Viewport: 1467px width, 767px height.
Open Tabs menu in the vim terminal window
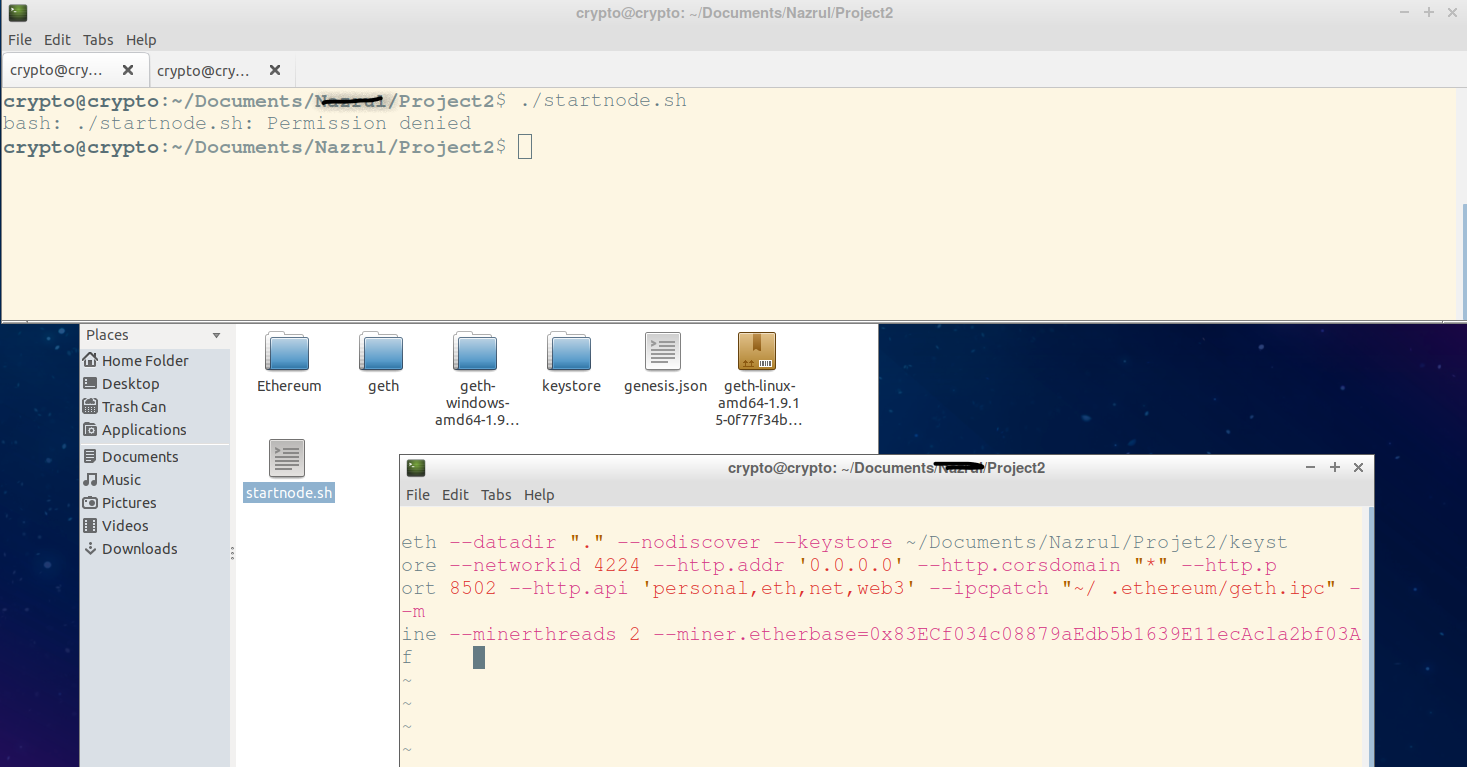tap(496, 495)
